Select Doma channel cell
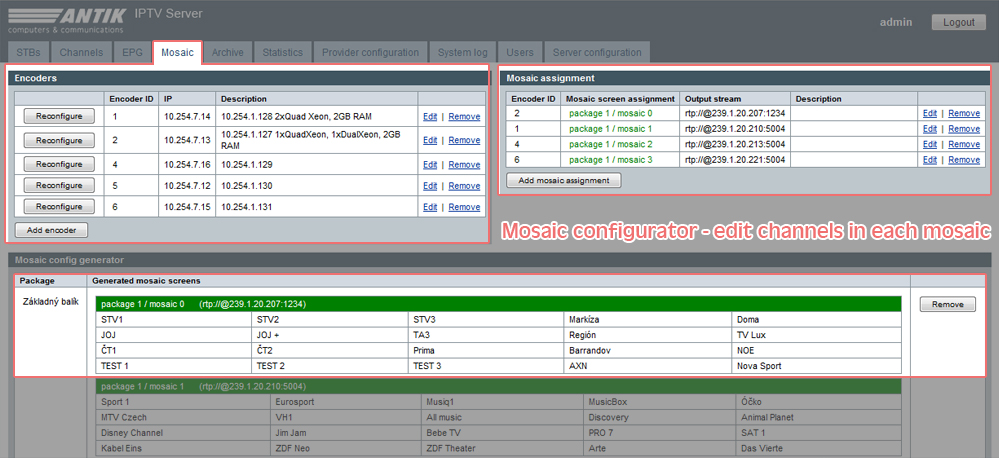The width and height of the screenshot is (999, 458). [817, 320]
